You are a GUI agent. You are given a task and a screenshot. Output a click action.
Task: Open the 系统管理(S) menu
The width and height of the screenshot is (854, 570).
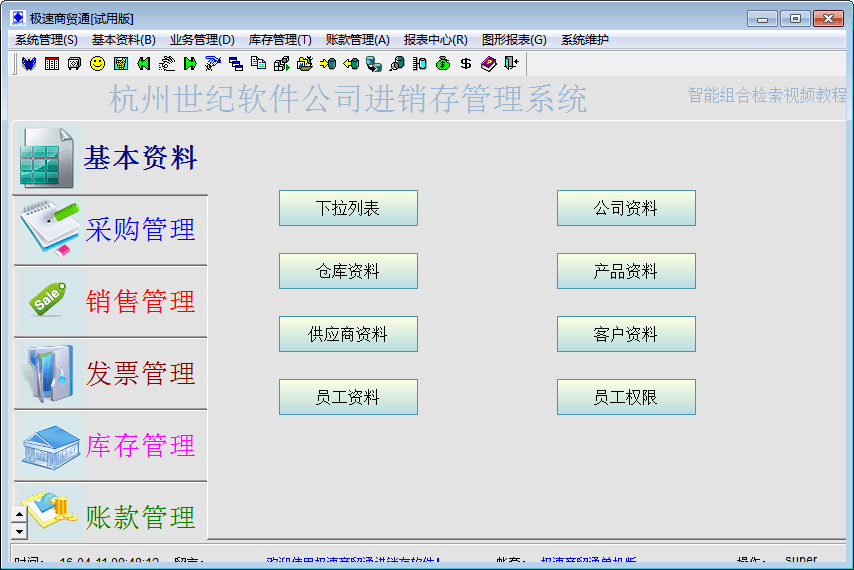[x=46, y=40]
